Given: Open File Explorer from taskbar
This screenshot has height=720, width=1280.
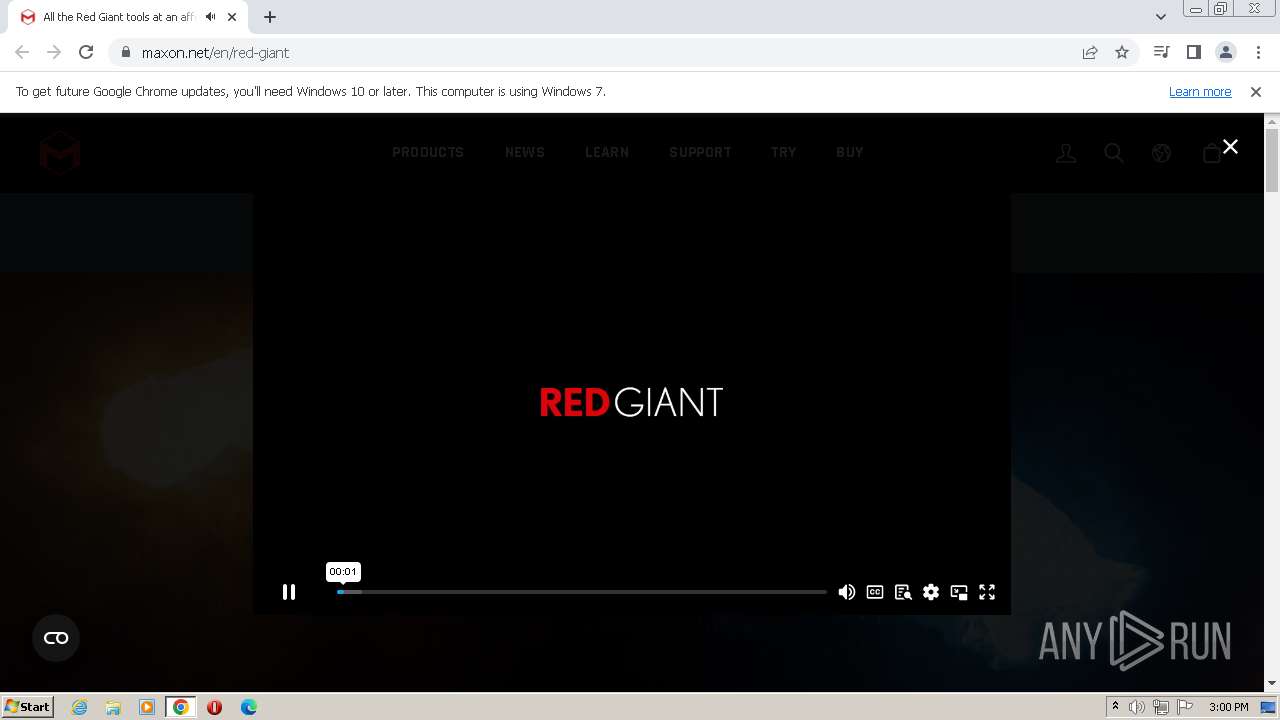Looking at the screenshot, I should pyautogui.click(x=113, y=707).
